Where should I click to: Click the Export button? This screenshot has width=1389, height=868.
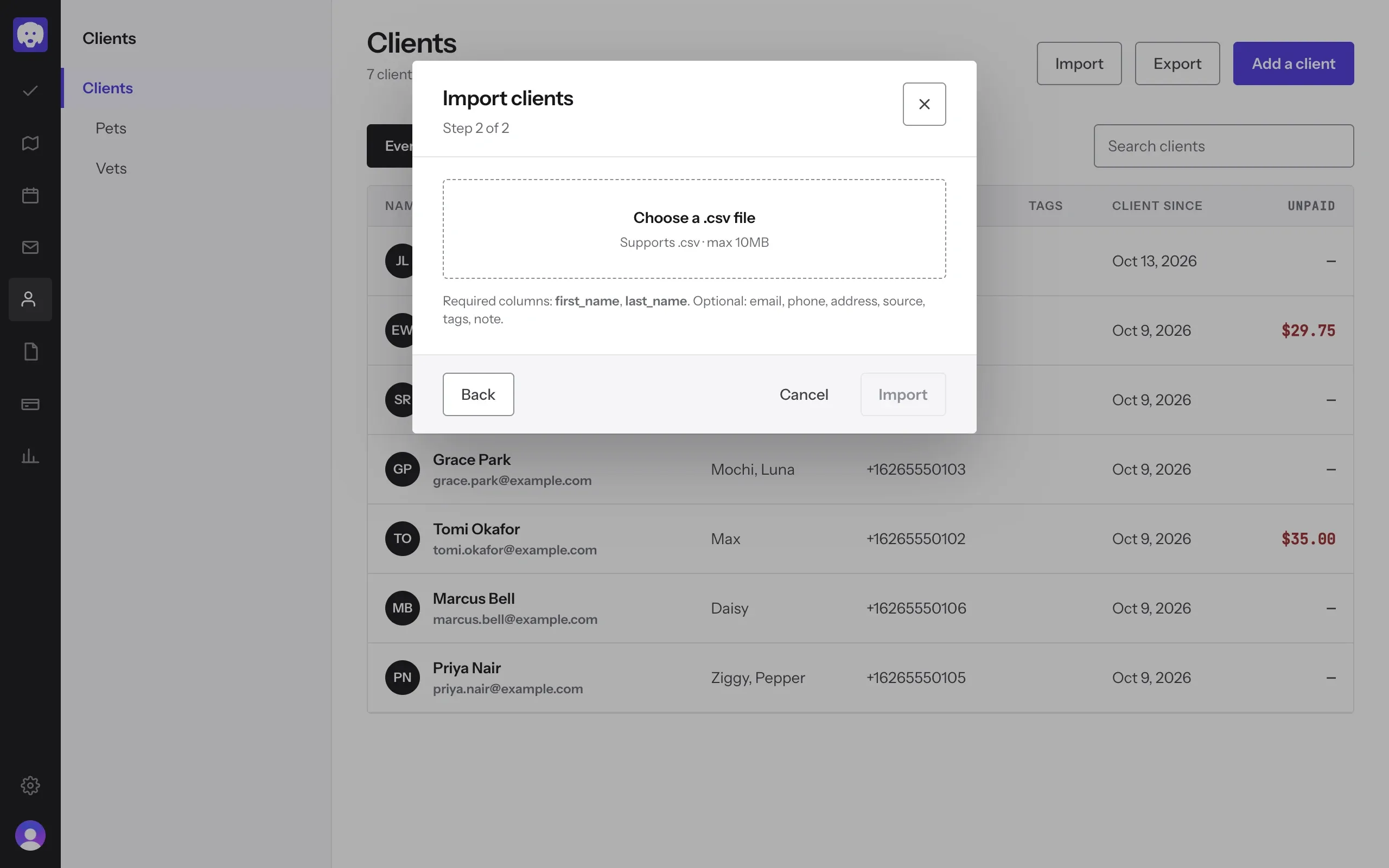(x=1177, y=63)
